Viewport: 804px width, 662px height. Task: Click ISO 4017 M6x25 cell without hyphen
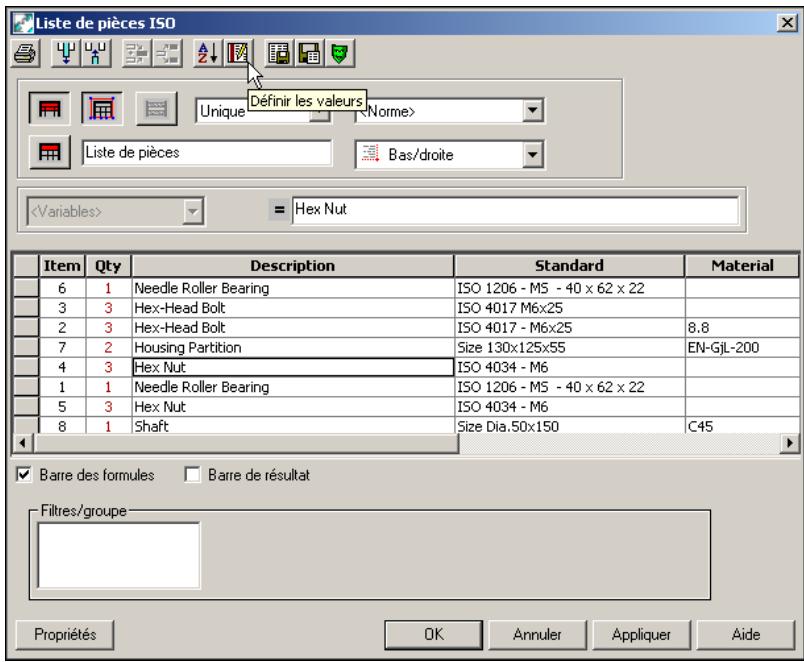(x=569, y=308)
